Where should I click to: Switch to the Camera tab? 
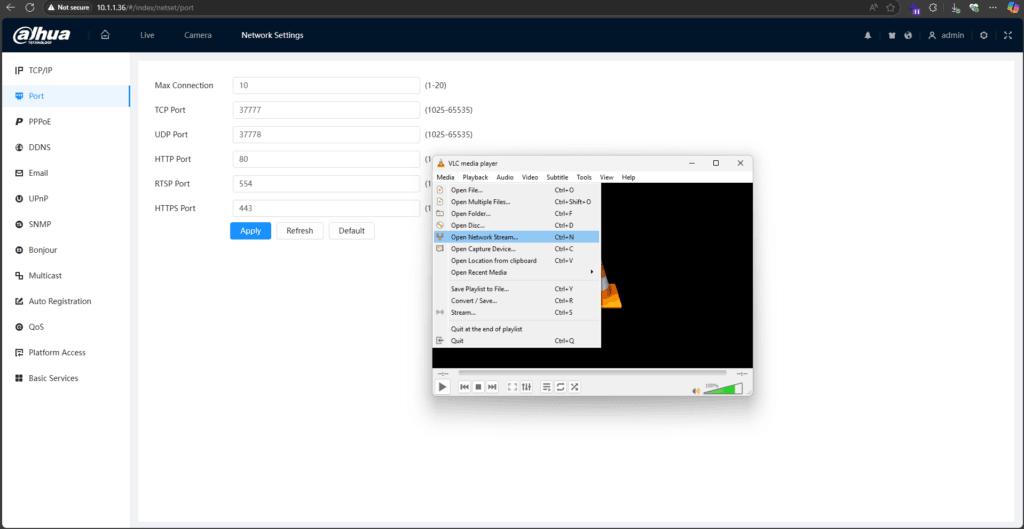[198, 35]
